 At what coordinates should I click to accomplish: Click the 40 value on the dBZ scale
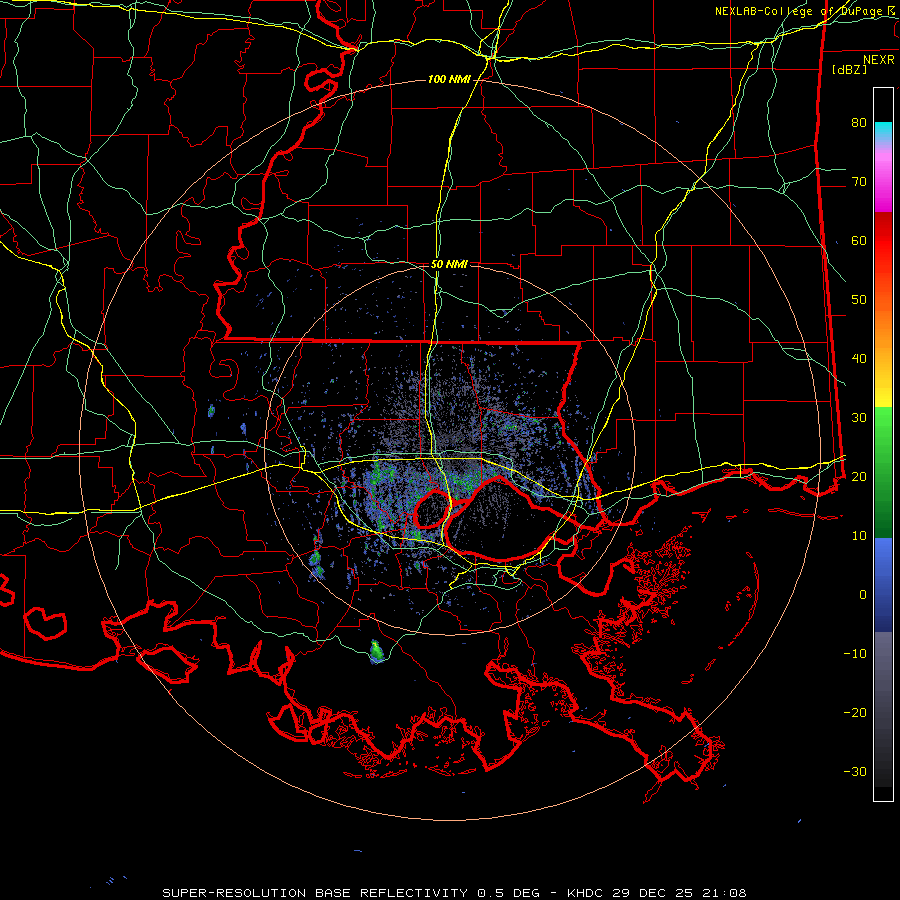(859, 358)
